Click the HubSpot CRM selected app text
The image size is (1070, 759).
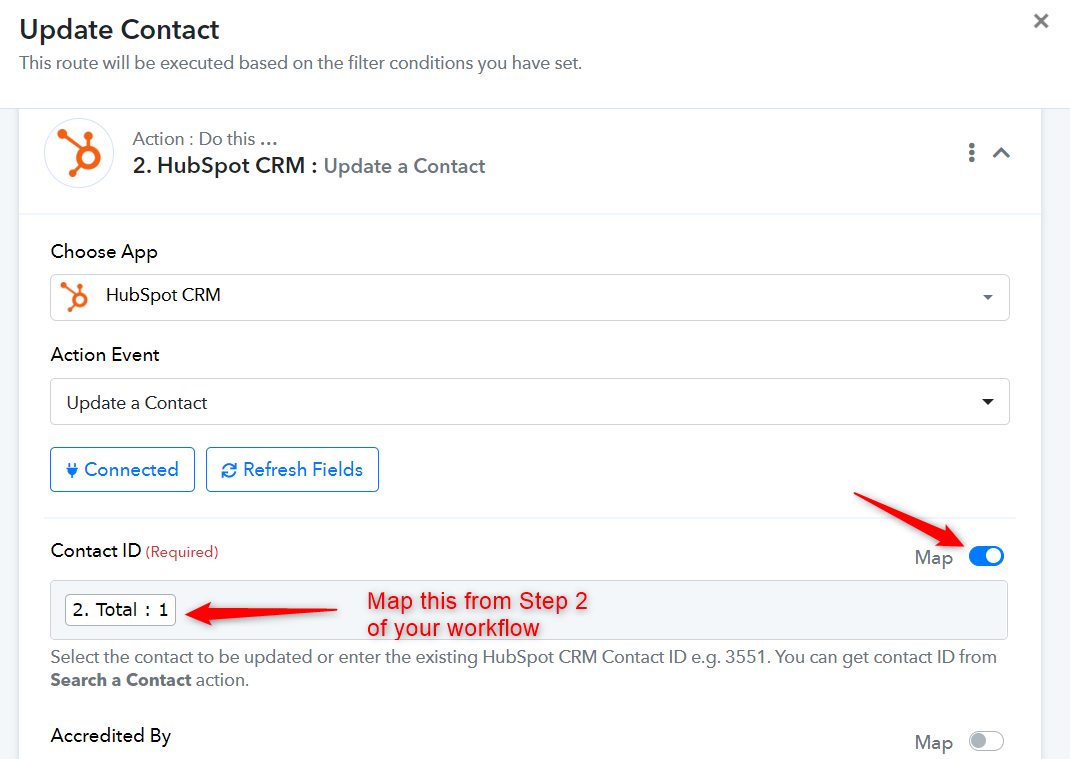point(163,296)
